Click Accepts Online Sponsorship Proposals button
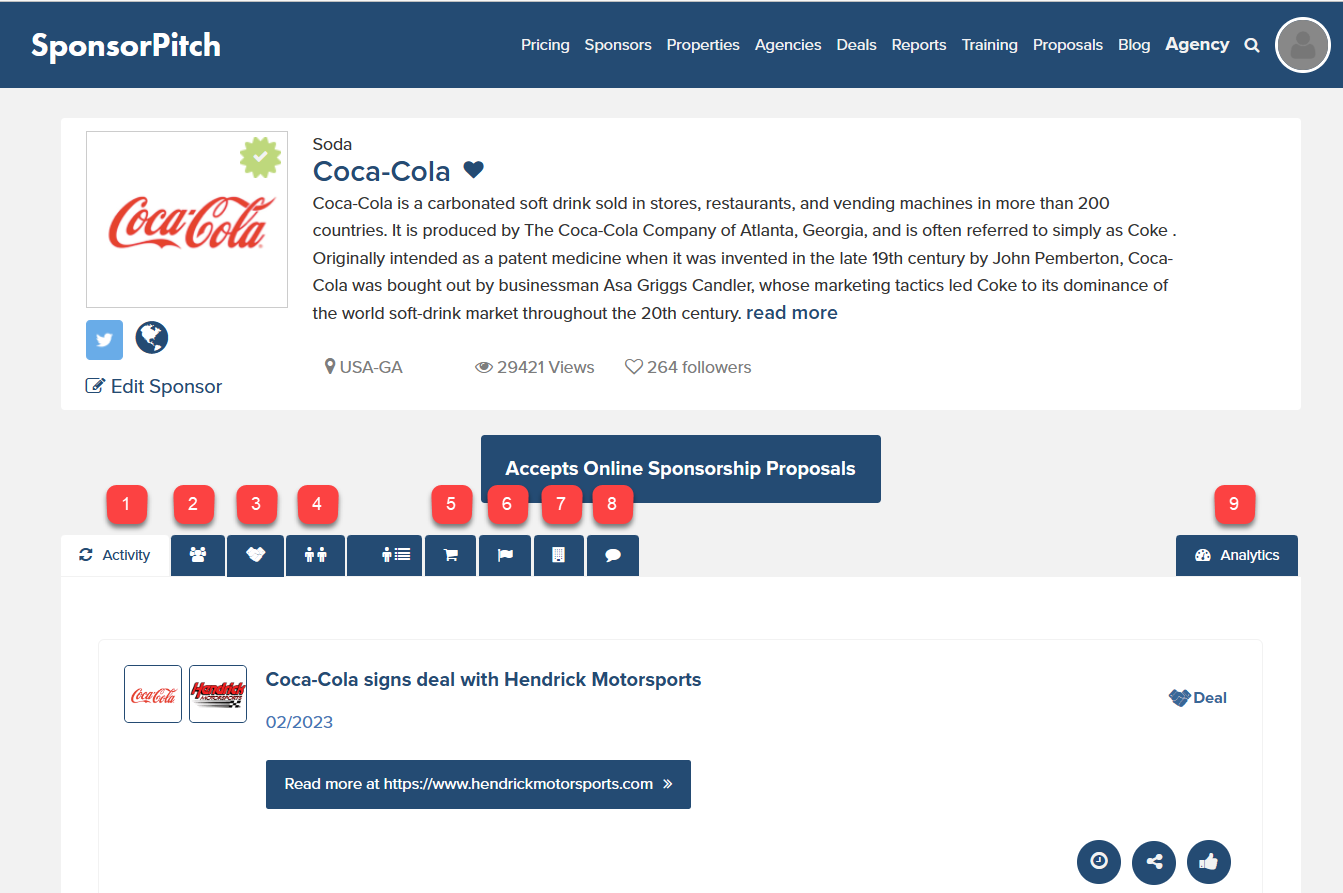Image resolution: width=1343 pixels, height=893 pixels. coord(681,469)
